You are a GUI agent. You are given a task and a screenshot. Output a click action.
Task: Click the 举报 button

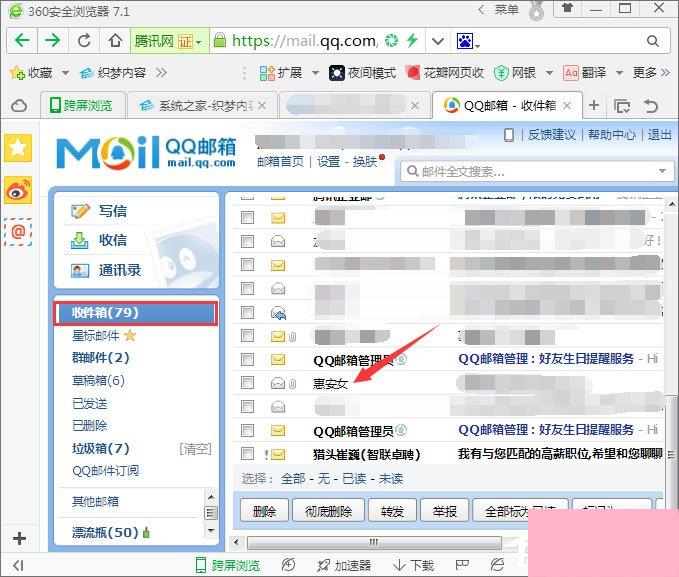tap(444, 511)
